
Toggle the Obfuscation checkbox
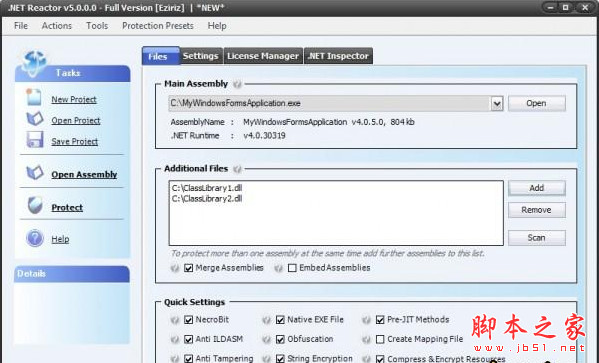click(280, 339)
